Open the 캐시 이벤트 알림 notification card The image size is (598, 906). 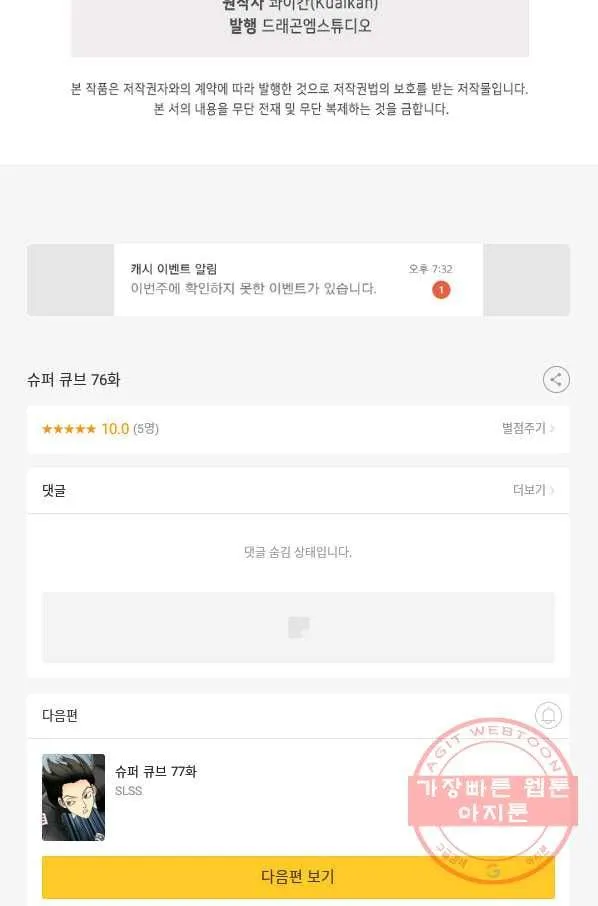[x=298, y=280]
